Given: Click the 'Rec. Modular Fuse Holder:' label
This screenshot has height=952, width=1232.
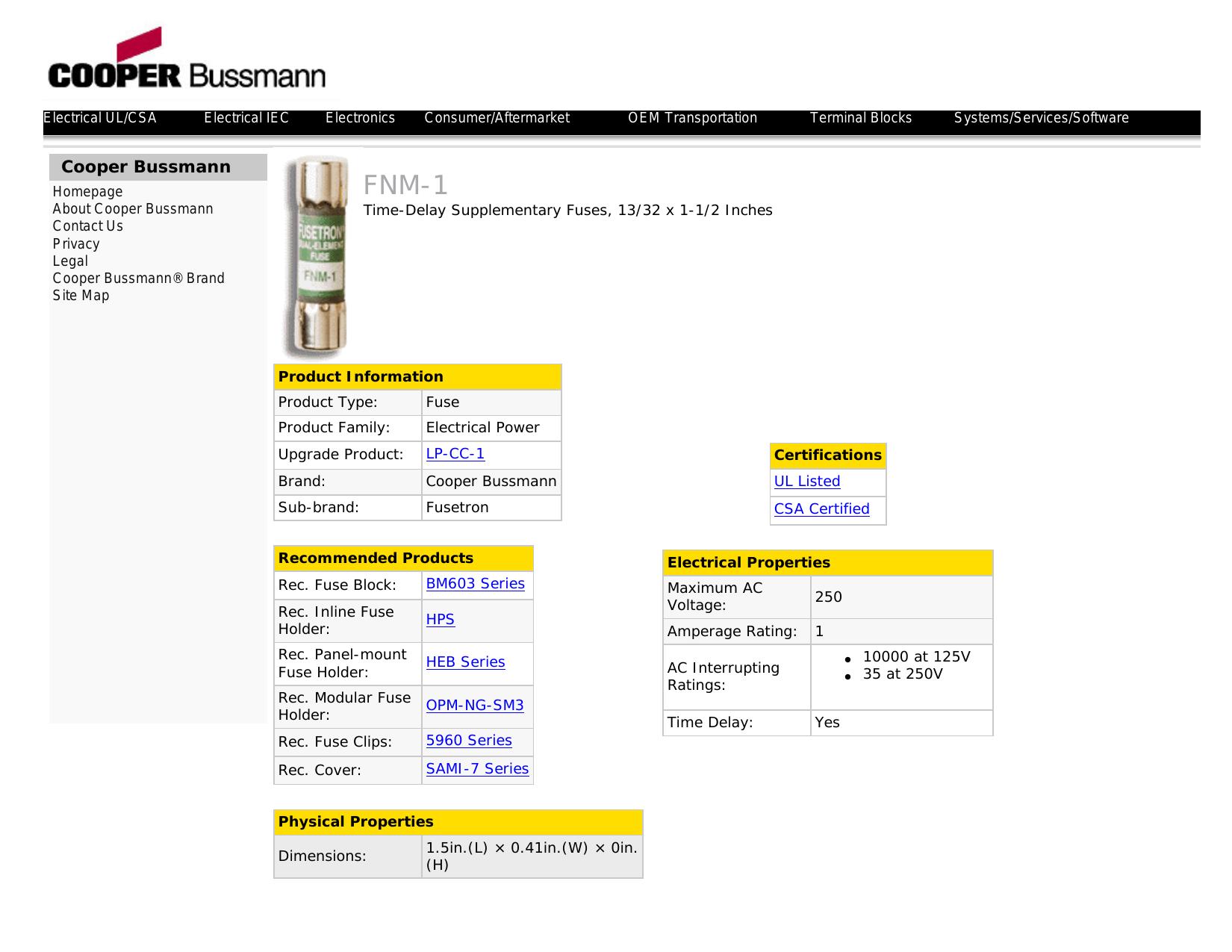Looking at the screenshot, I should (x=344, y=706).
